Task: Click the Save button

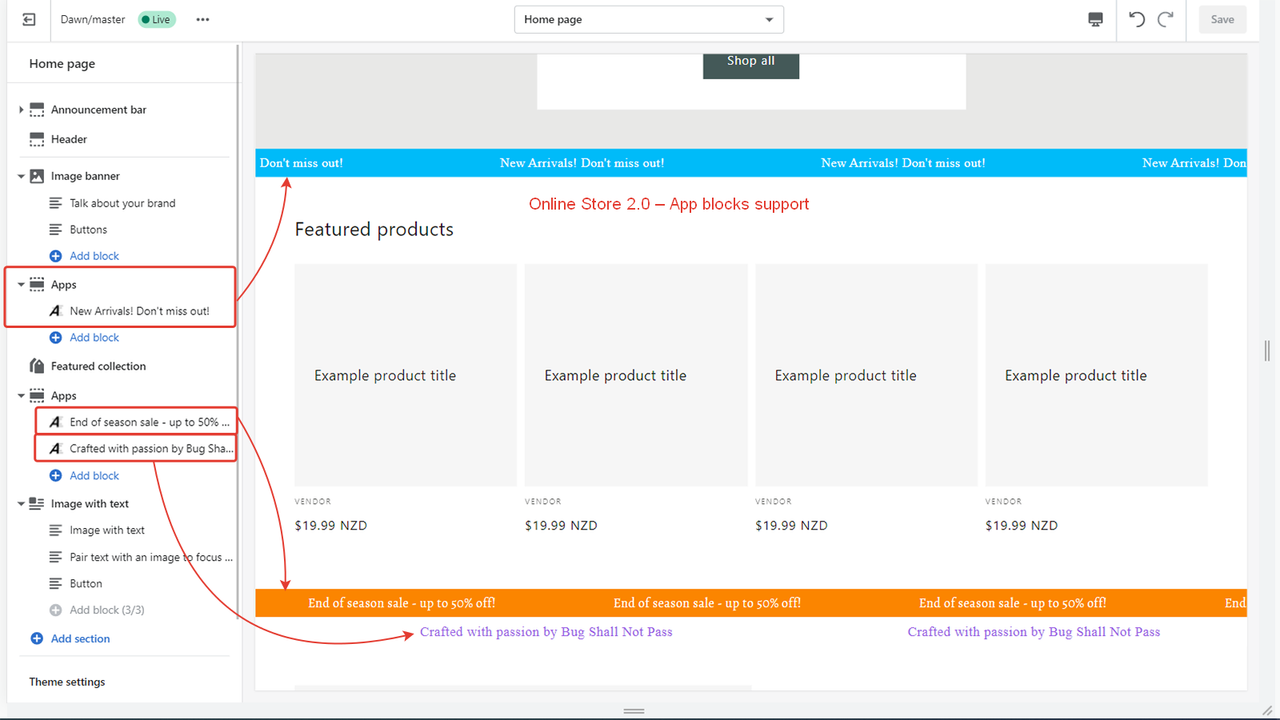Action: click(1222, 19)
